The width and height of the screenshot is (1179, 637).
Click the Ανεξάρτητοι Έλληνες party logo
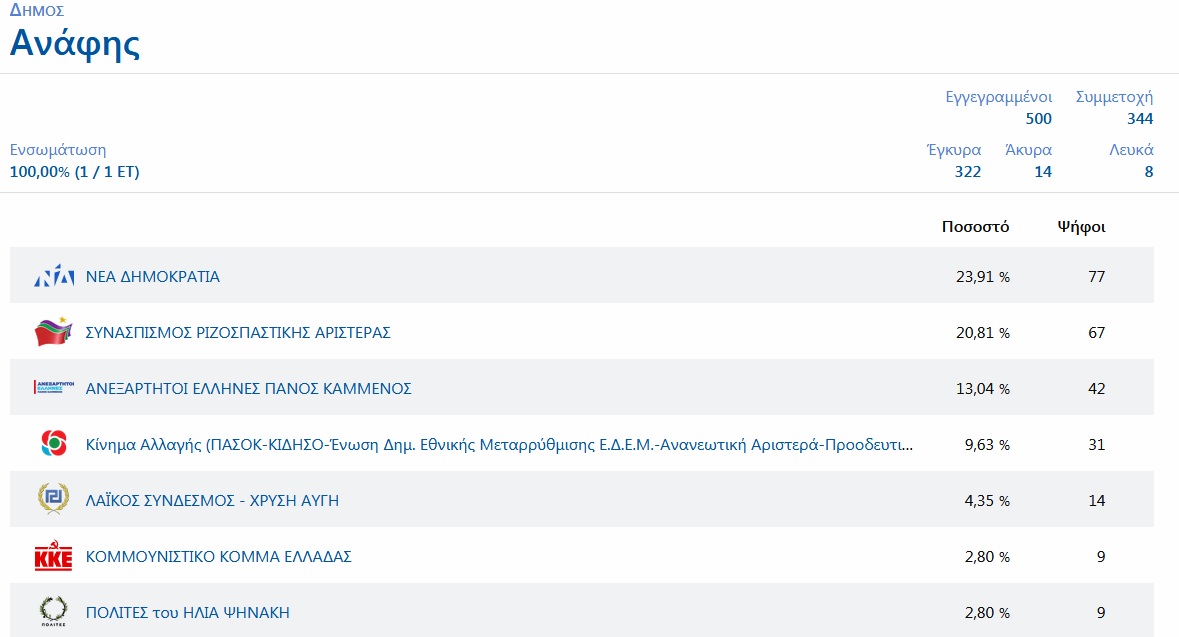[54, 388]
